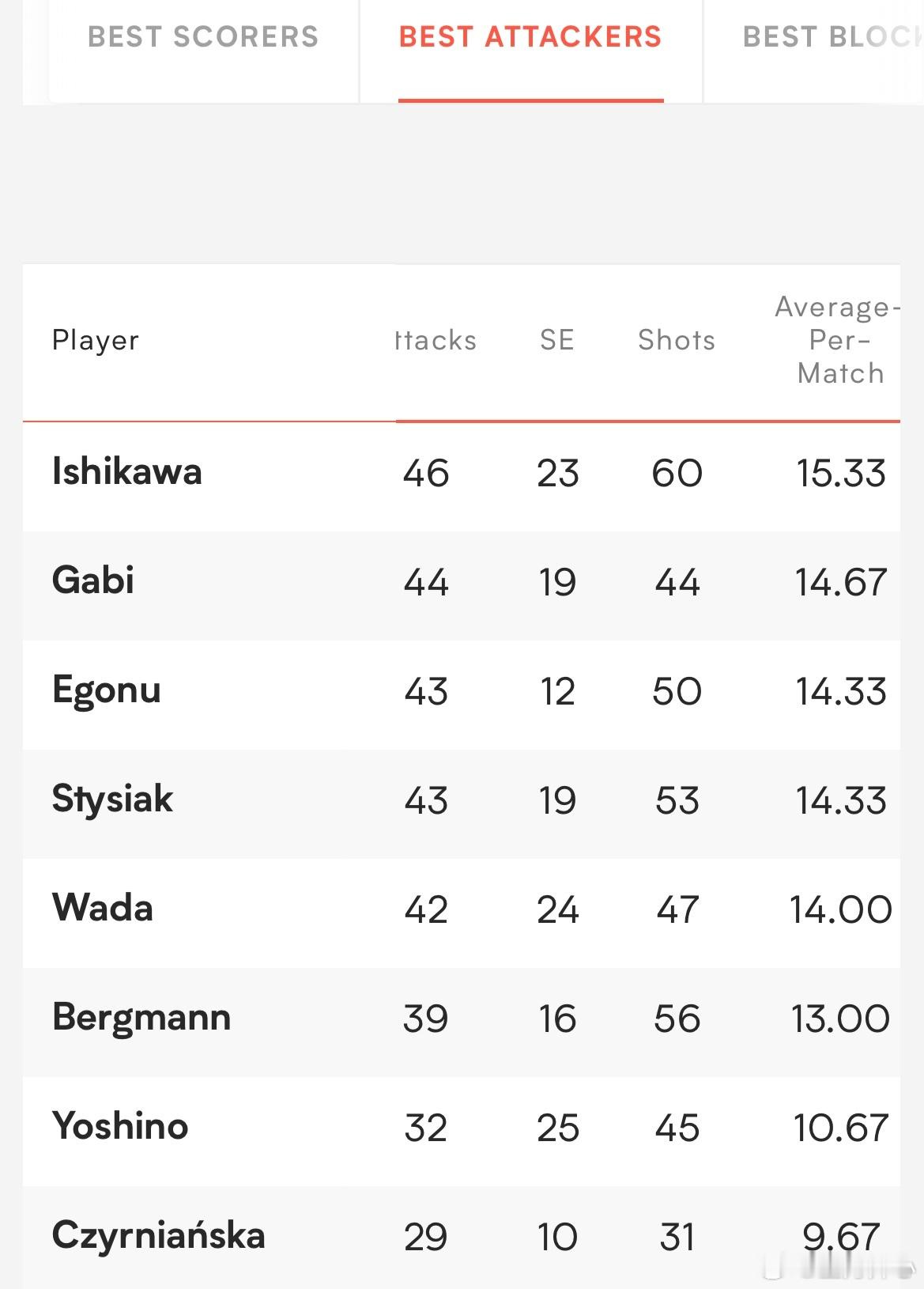Sort by Average-Per-Match column header
The image size is (924, 1289).
(x=839, y=340)
